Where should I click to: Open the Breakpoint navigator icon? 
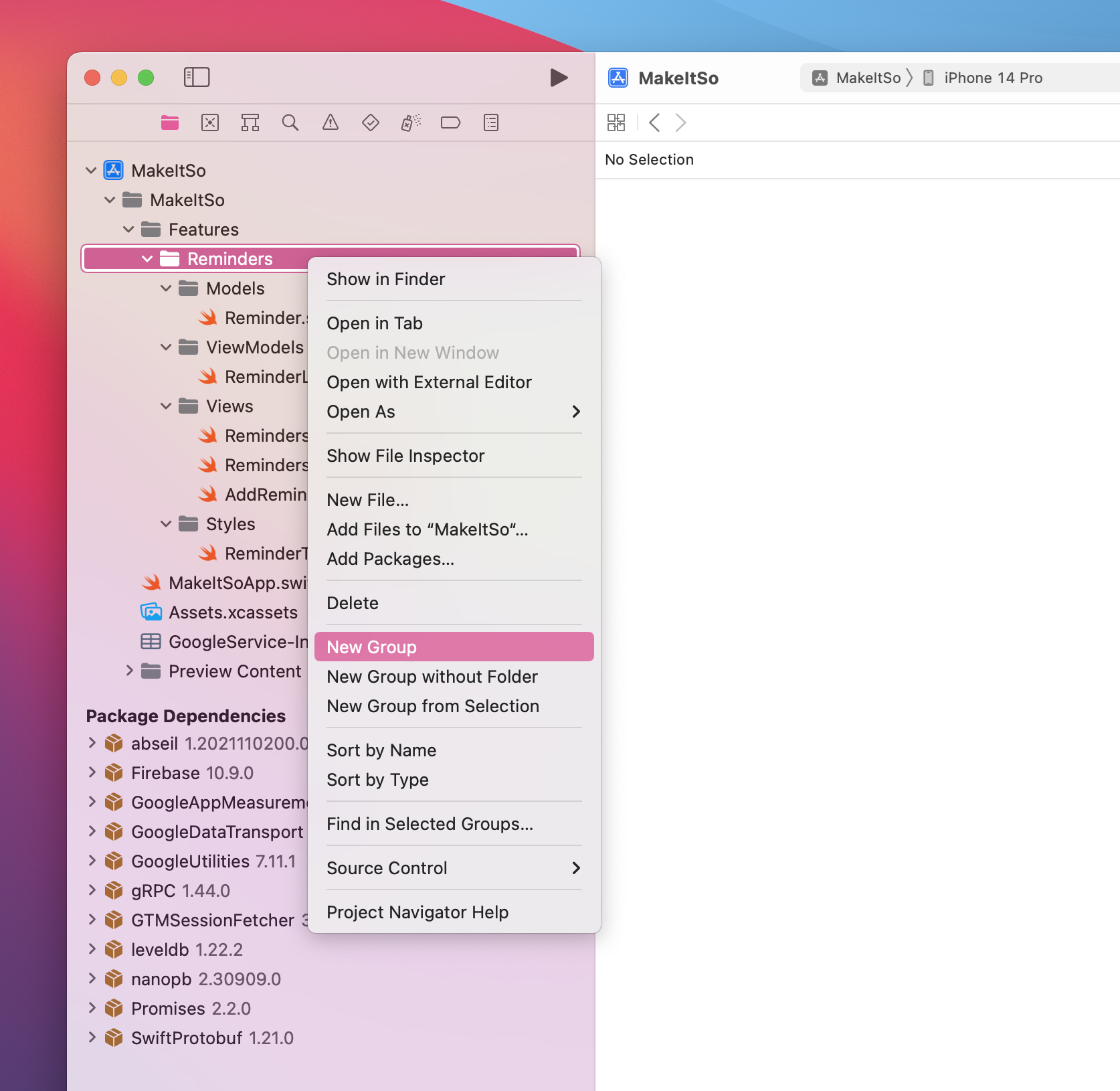point(451,122)
